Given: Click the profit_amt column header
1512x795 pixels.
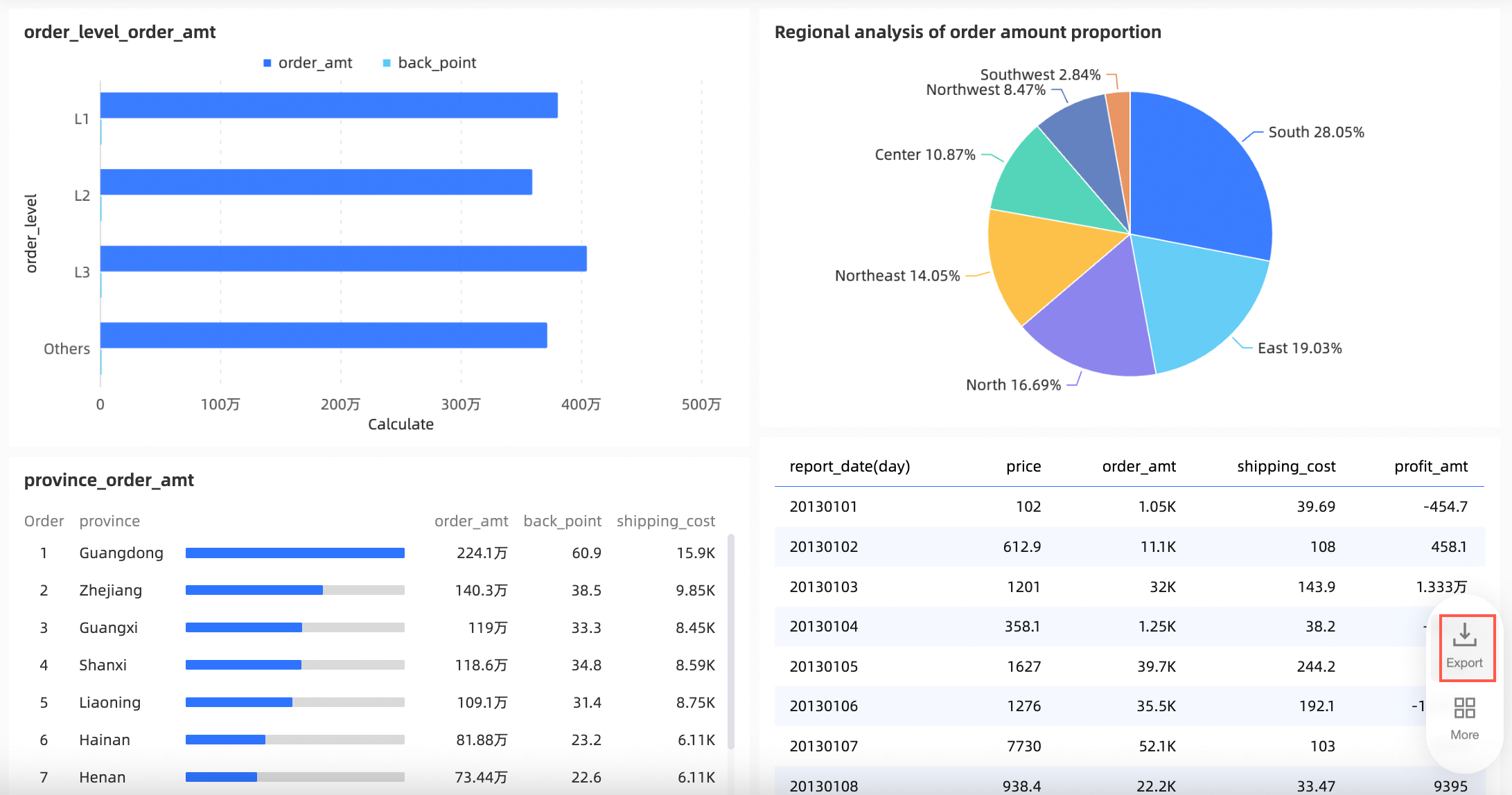Looking at the screenshot, I should (1431, 467).
